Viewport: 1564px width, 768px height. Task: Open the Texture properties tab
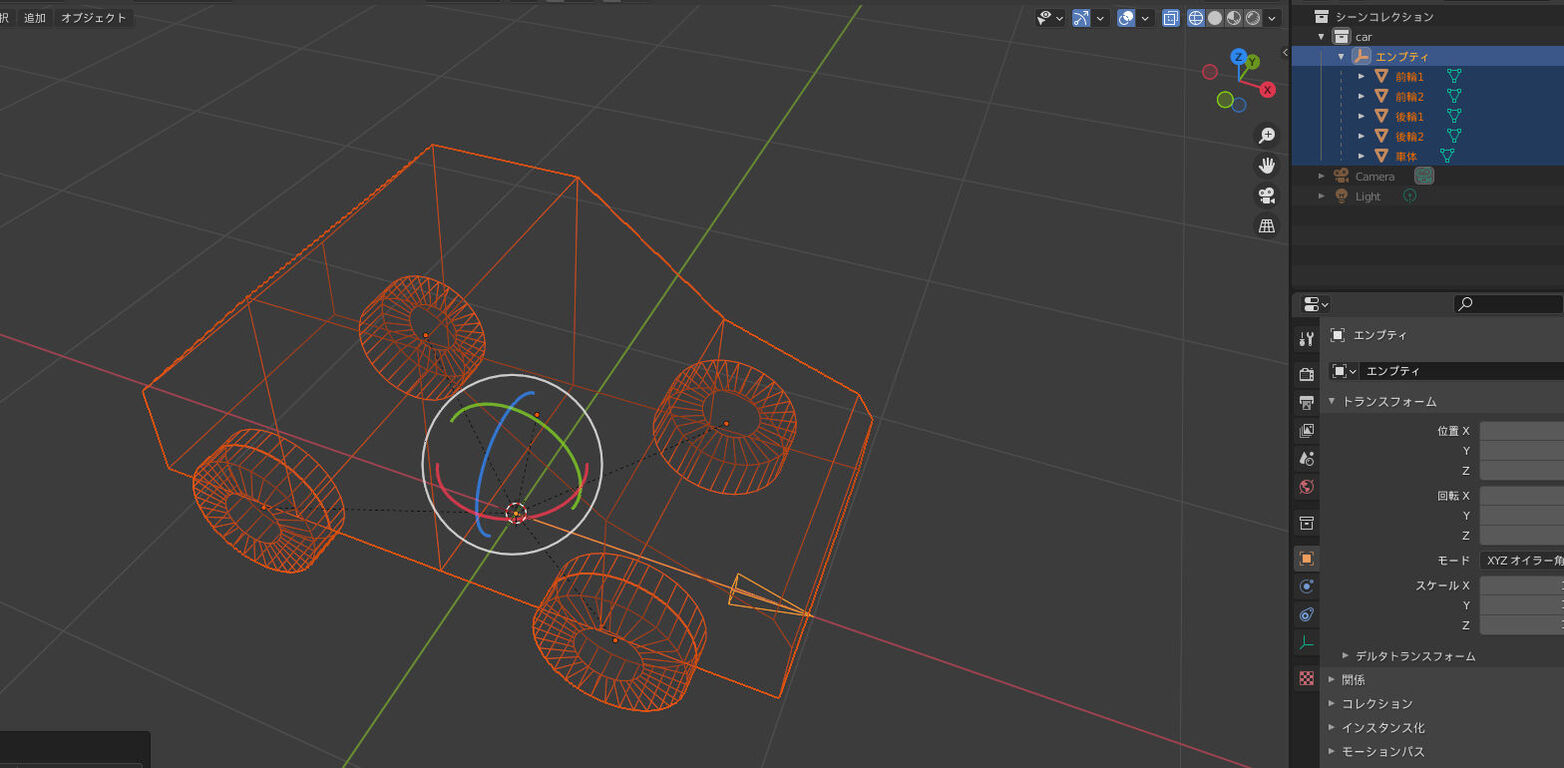pyautogui.click(x=1306, y=678)
